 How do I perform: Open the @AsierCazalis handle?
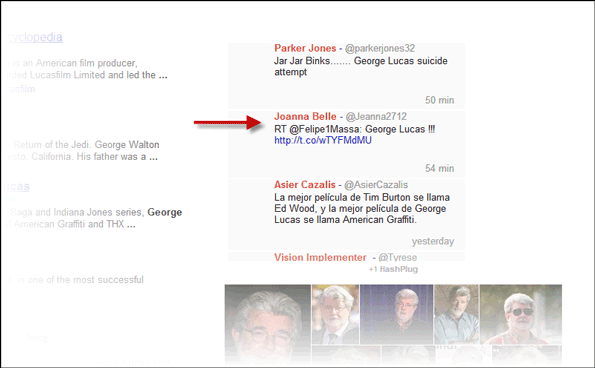tap(376, 185)
